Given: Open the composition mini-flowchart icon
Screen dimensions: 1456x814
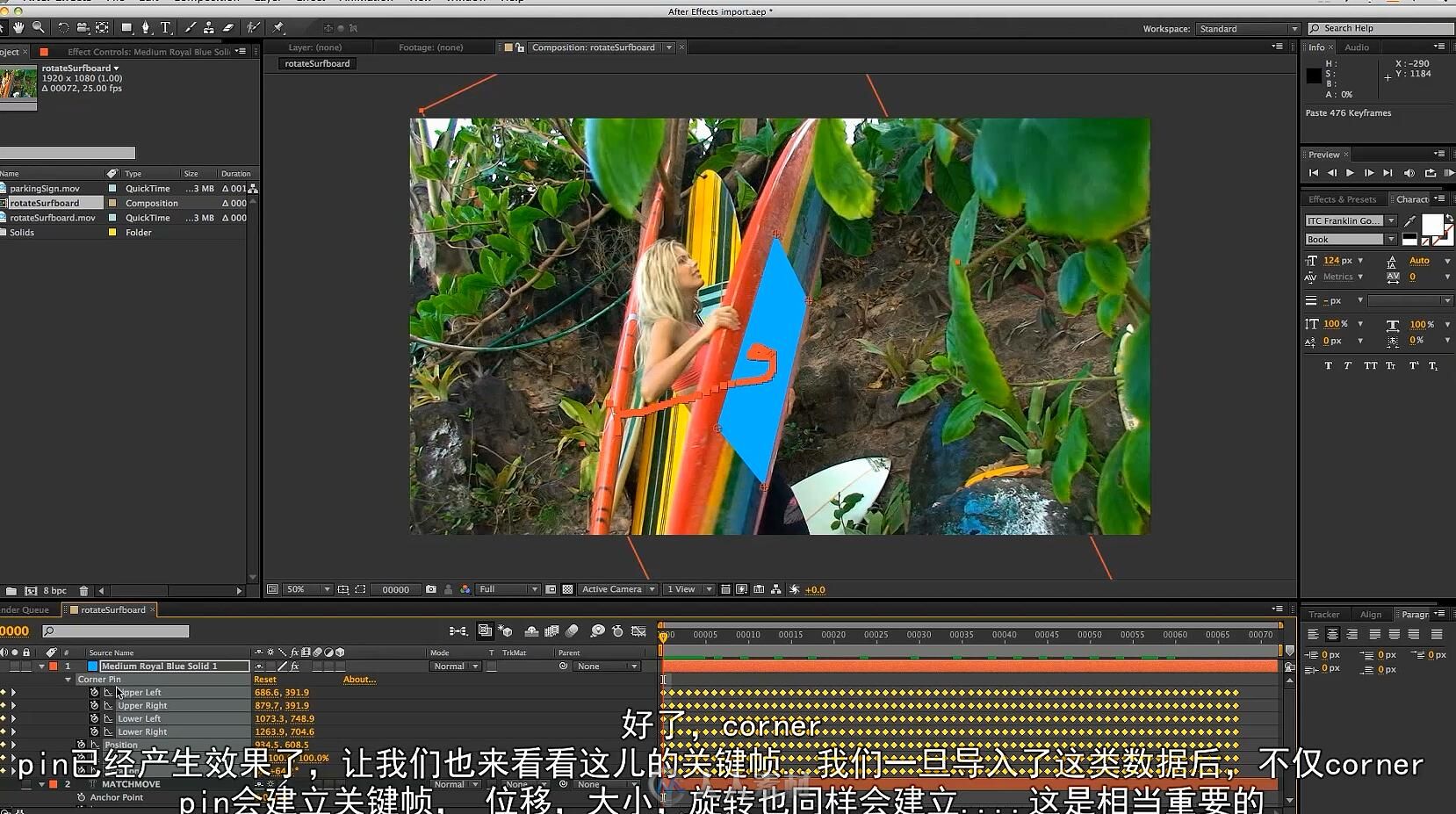Looking at the screenshot, I should (x=458, y=630).
